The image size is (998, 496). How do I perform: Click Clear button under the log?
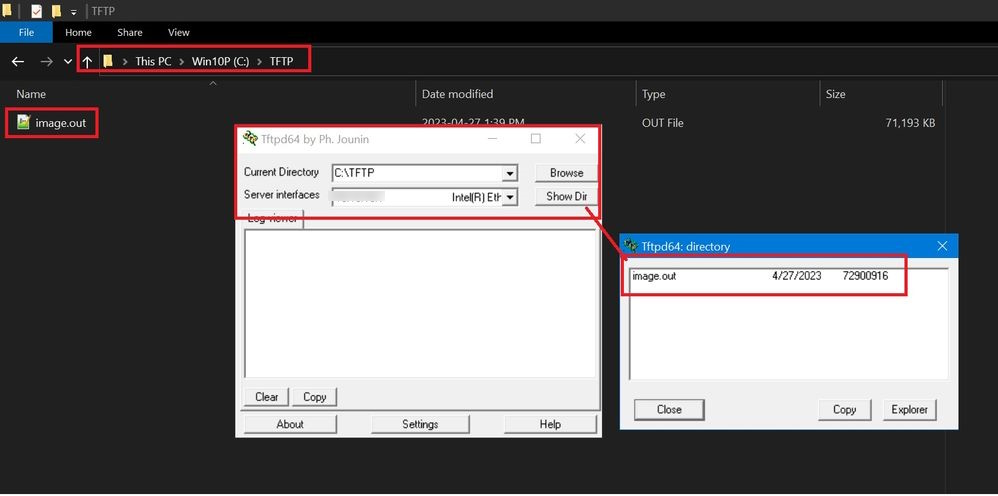[267, 397]
